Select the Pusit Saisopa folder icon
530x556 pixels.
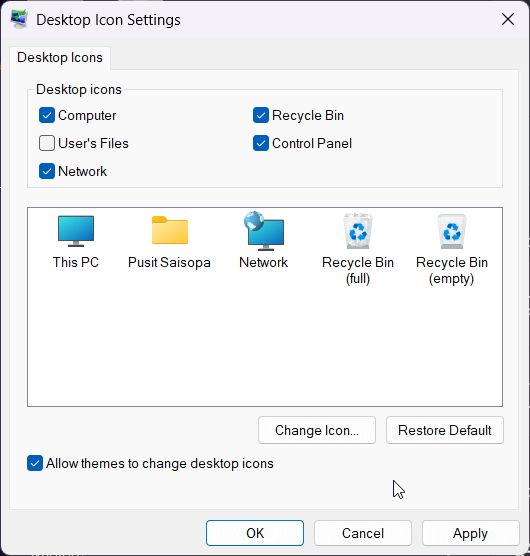pos(170,230)
